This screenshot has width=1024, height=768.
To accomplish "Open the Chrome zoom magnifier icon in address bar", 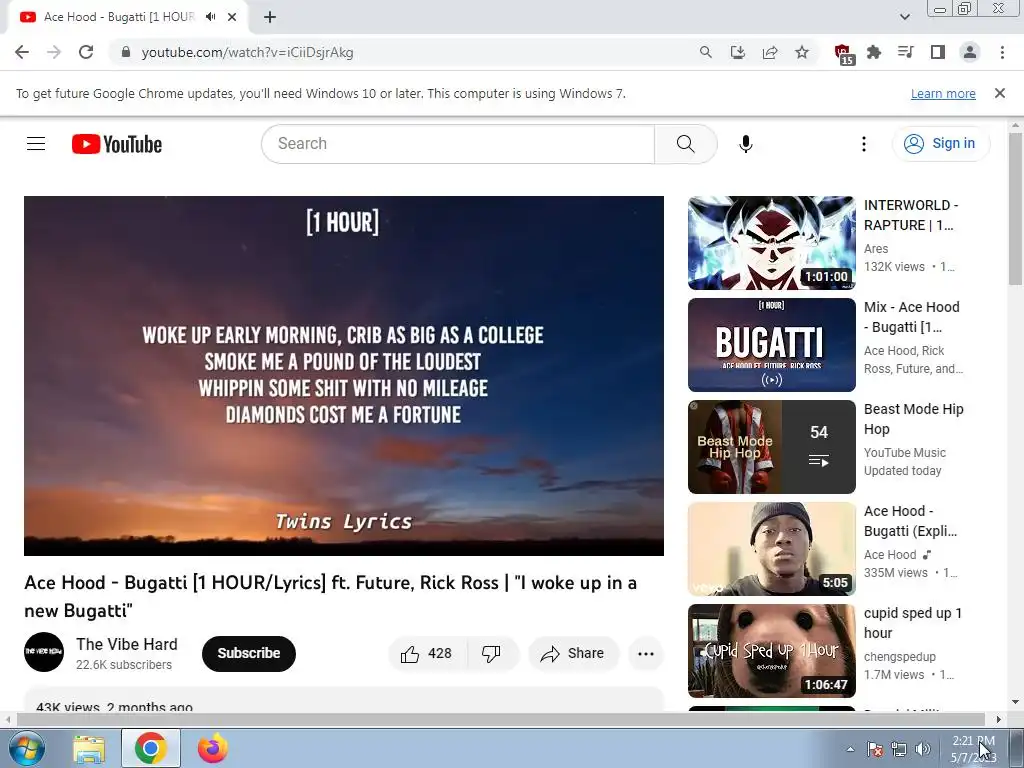I will [x=705, y=52].
